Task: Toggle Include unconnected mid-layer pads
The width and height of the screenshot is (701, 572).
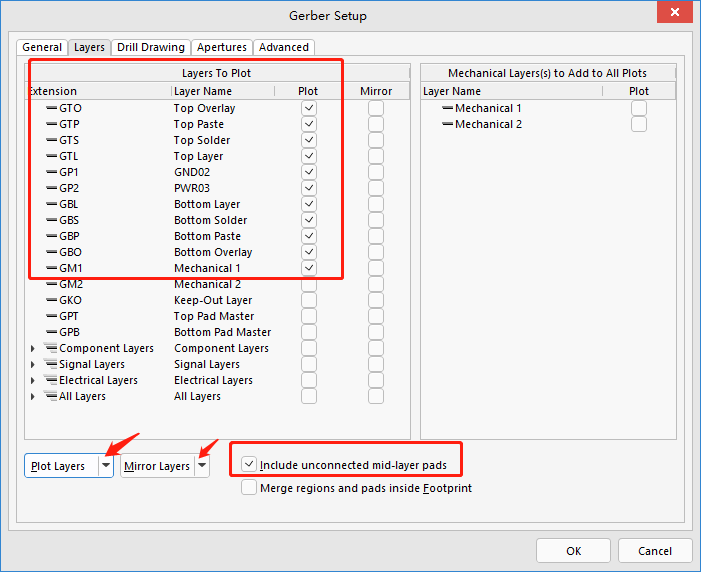Action: [x=249, y=464]
